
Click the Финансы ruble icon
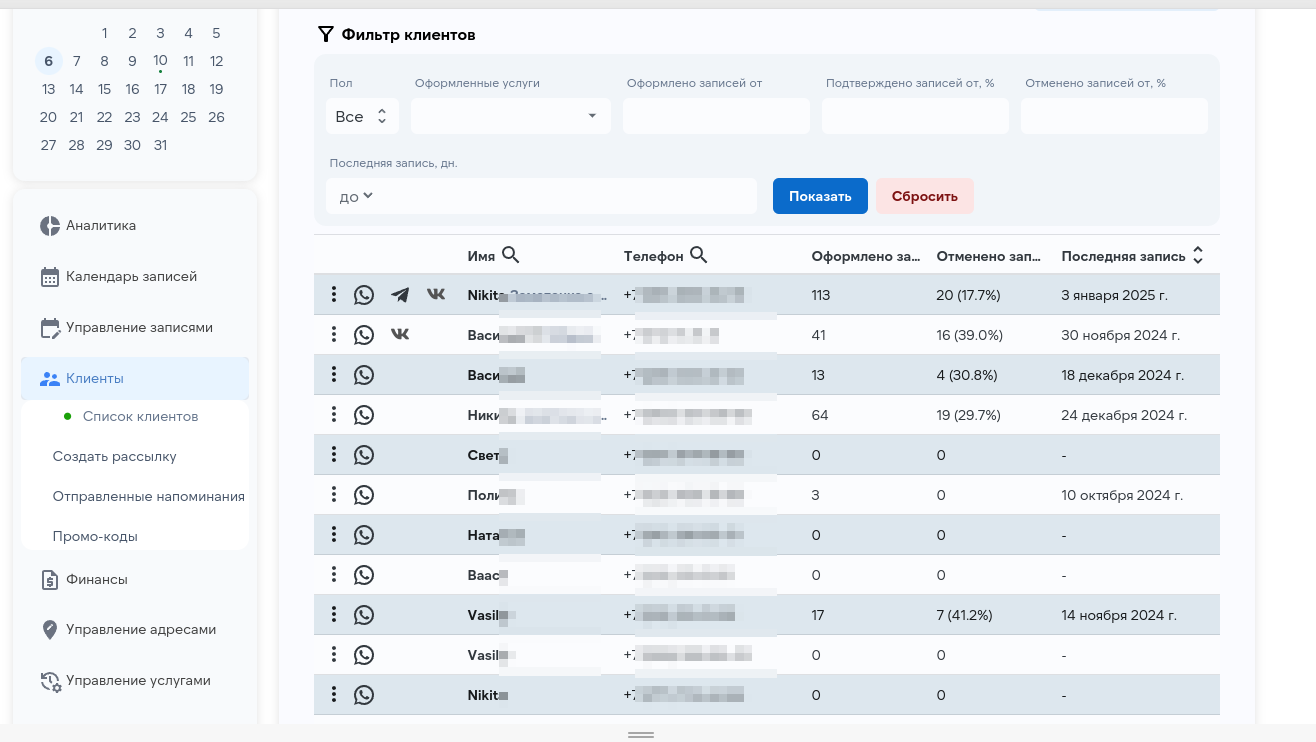(49, 579)
